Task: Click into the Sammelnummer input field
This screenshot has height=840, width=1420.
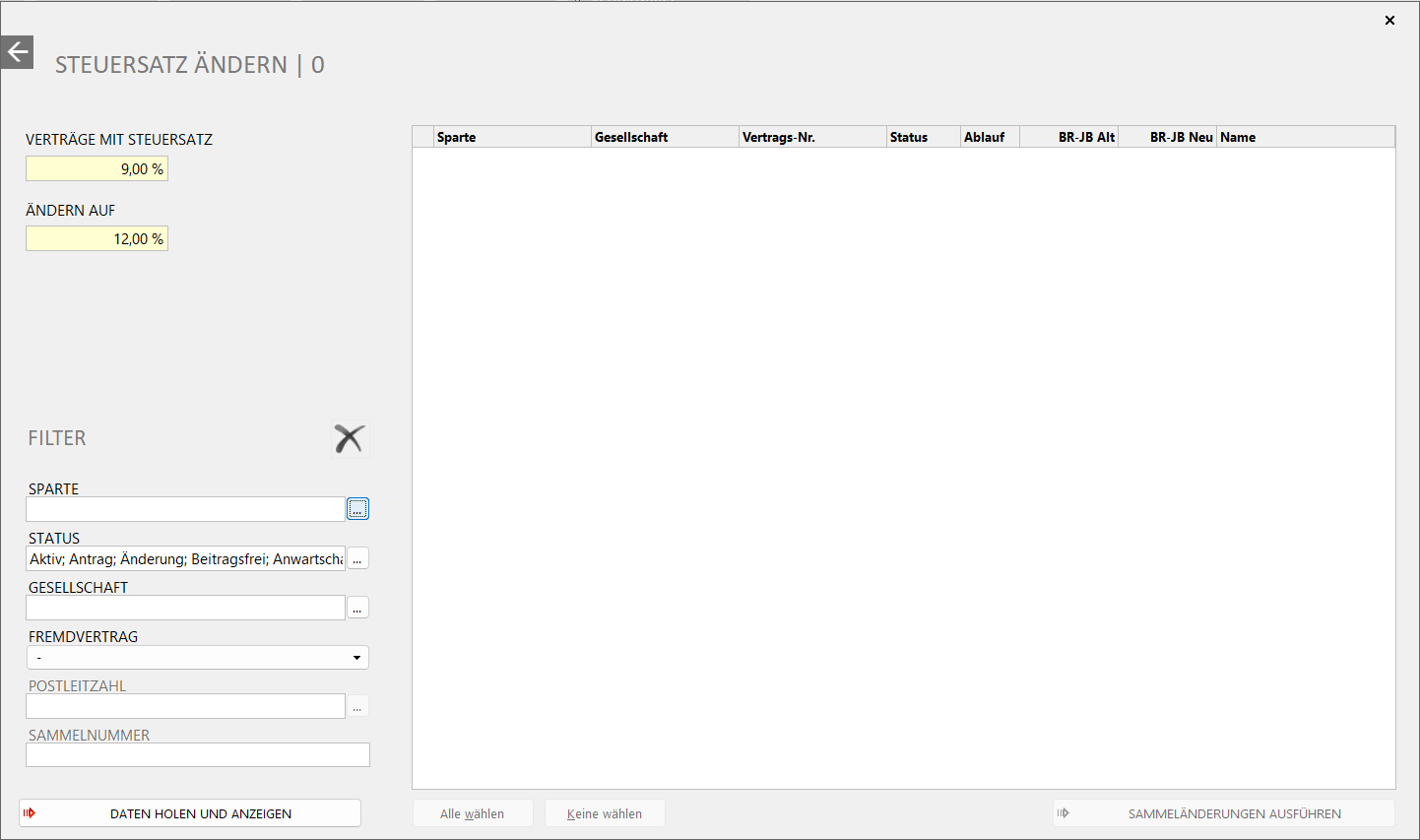Action: point(197,755)
